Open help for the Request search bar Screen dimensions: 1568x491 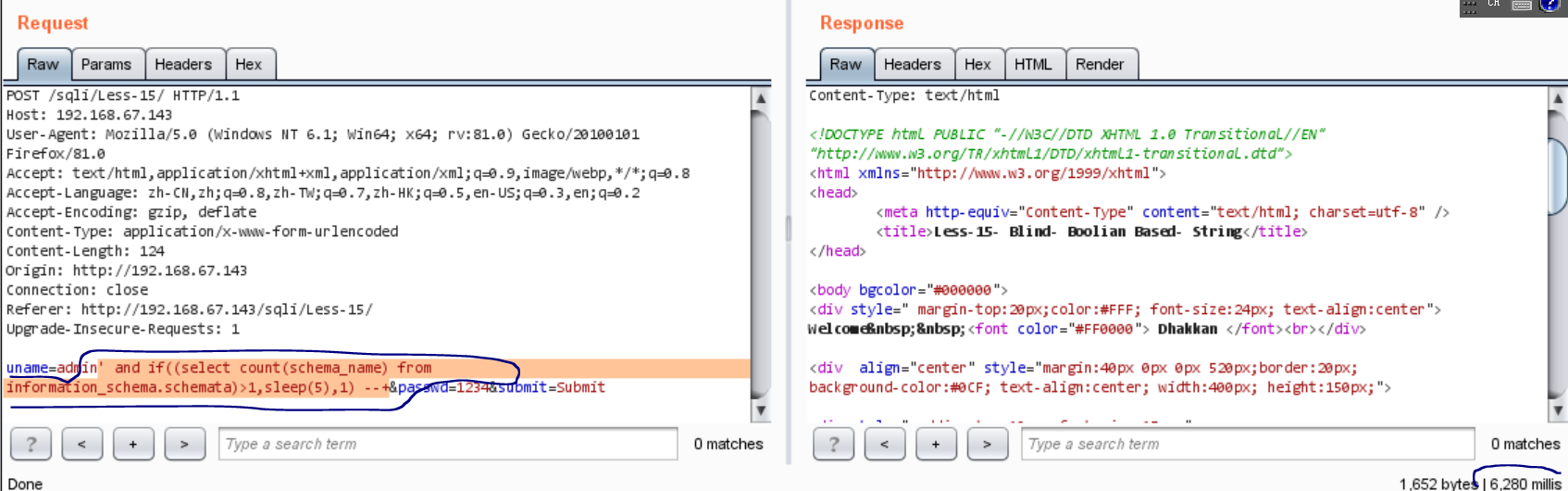tap(31, 444)
